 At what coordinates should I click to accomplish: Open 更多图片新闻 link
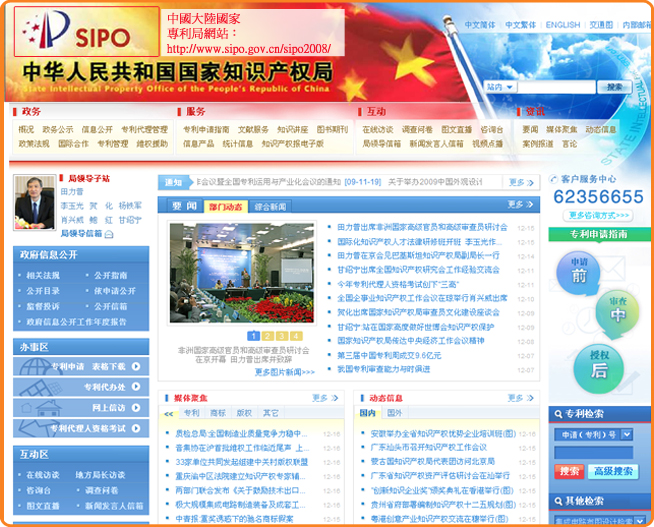285,372
